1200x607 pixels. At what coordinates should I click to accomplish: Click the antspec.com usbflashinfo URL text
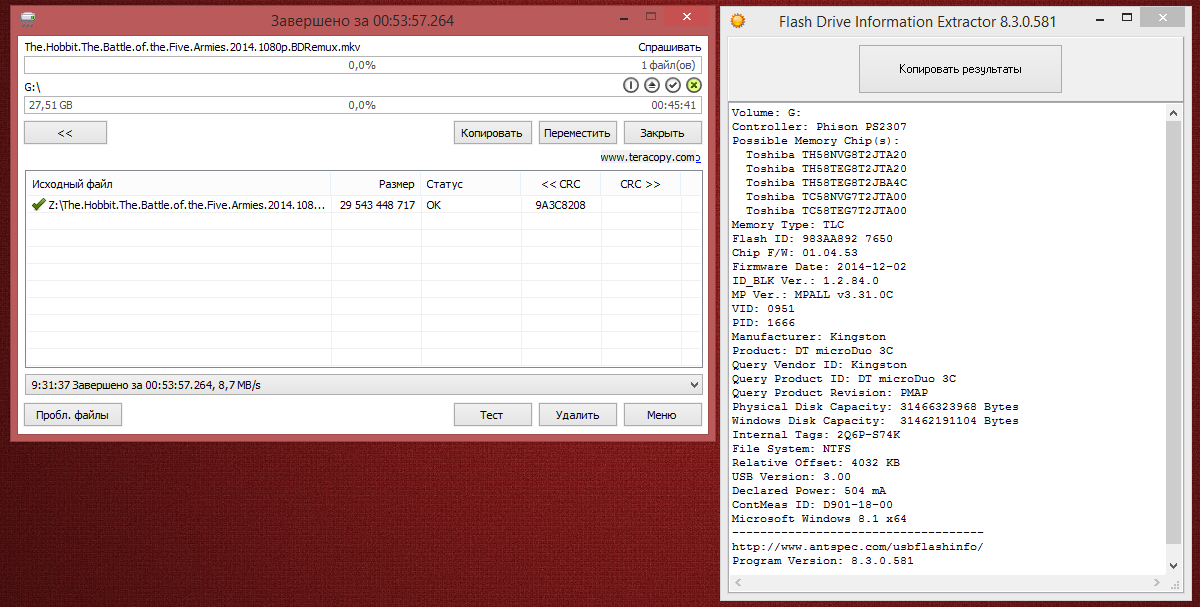(858, 547)
